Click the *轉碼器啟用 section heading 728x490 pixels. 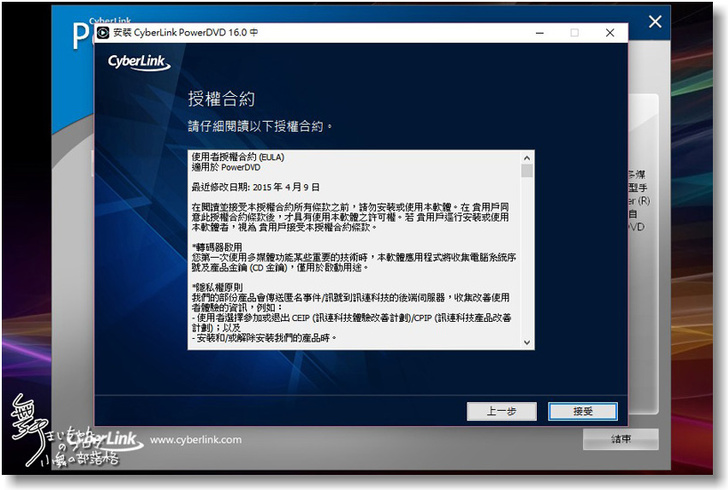[217, 247]
